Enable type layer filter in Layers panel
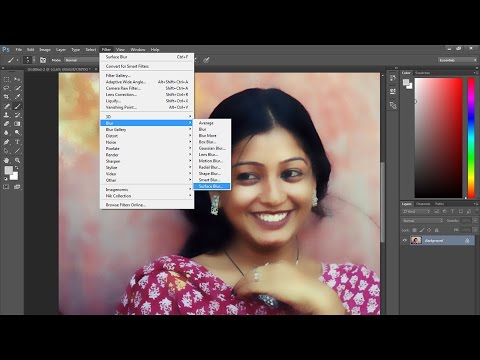 coord(452,211)
